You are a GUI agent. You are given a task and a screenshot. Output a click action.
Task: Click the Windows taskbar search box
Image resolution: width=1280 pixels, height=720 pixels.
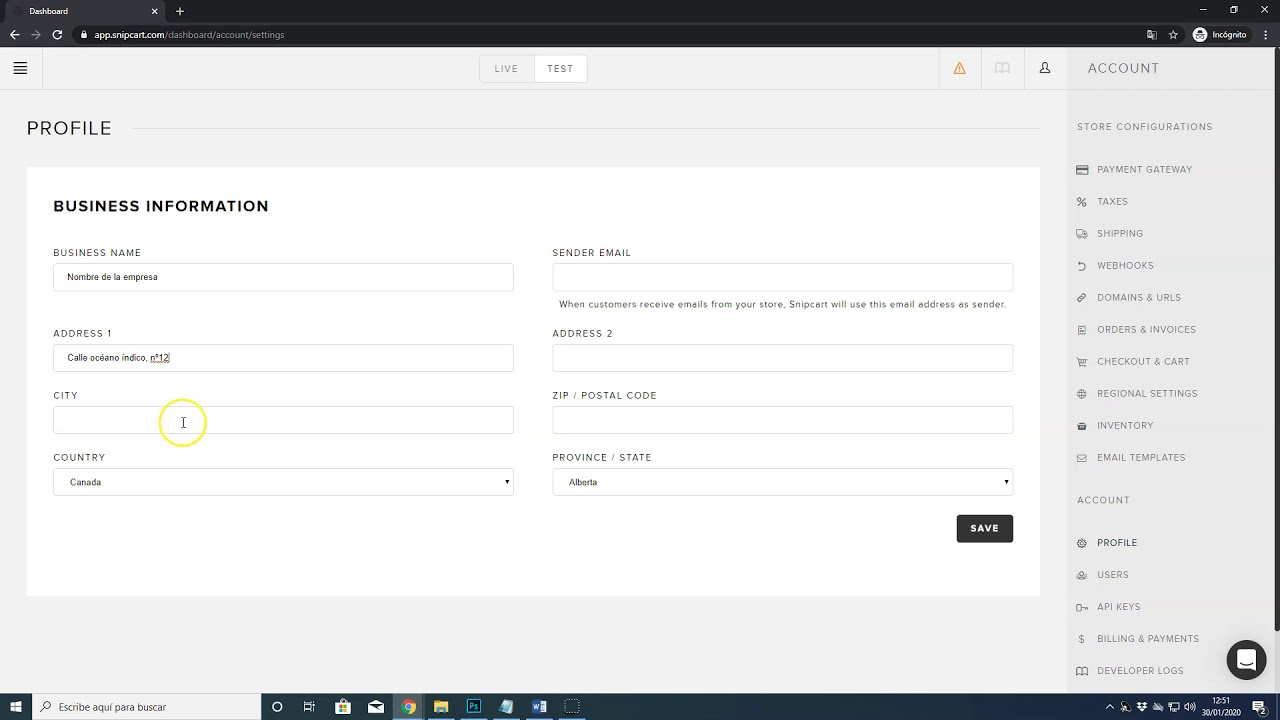tap(146, 707)
